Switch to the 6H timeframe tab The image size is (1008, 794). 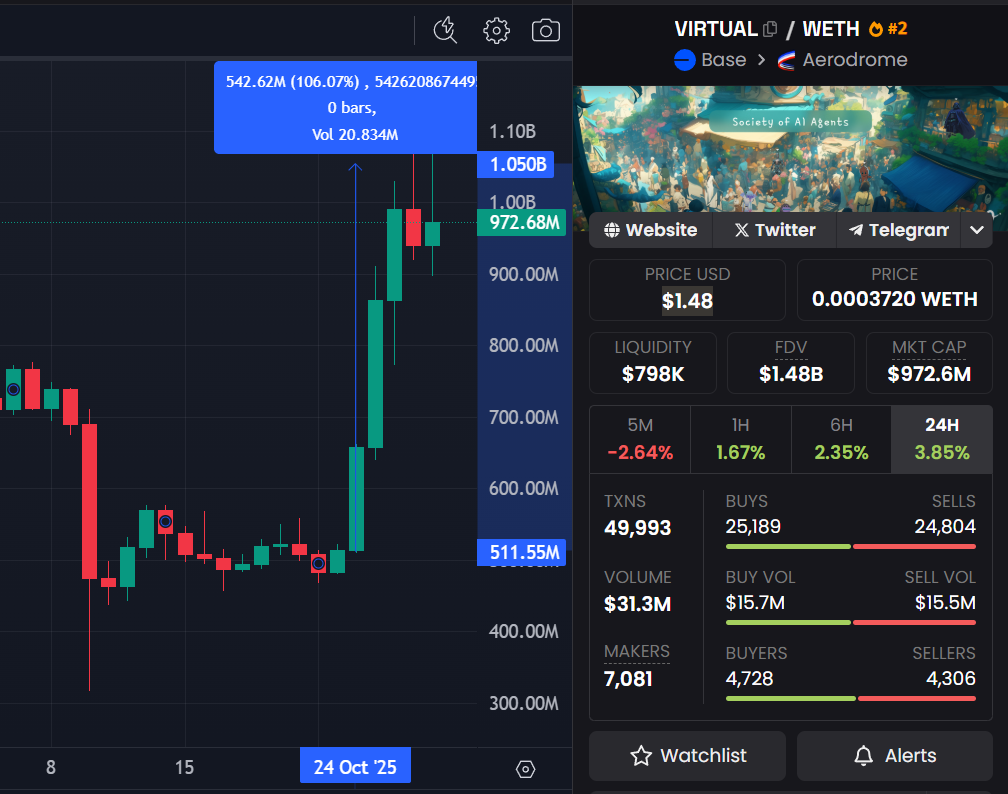pos(841,439)
